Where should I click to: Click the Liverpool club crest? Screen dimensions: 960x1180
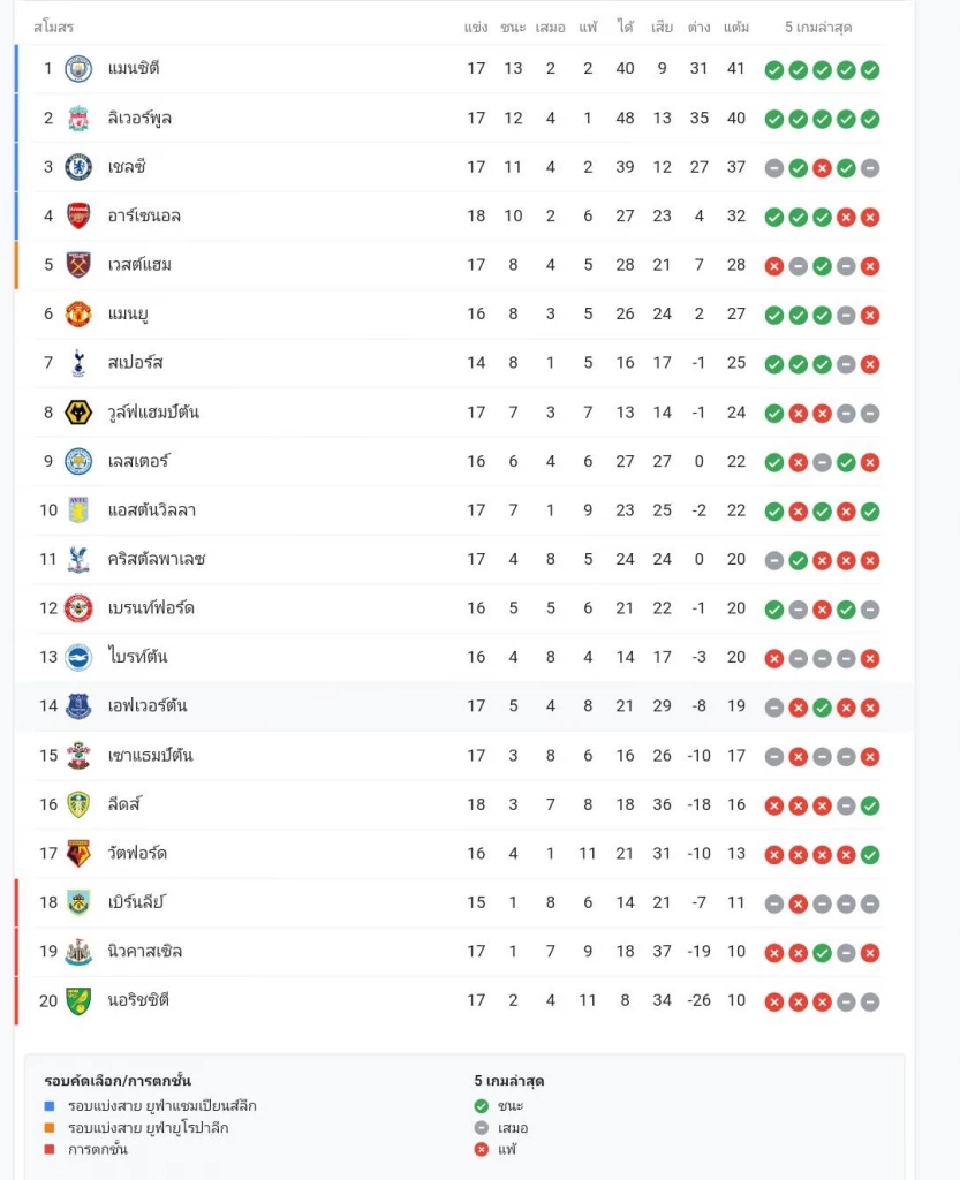pyautogui.click(x=78, y=118)
